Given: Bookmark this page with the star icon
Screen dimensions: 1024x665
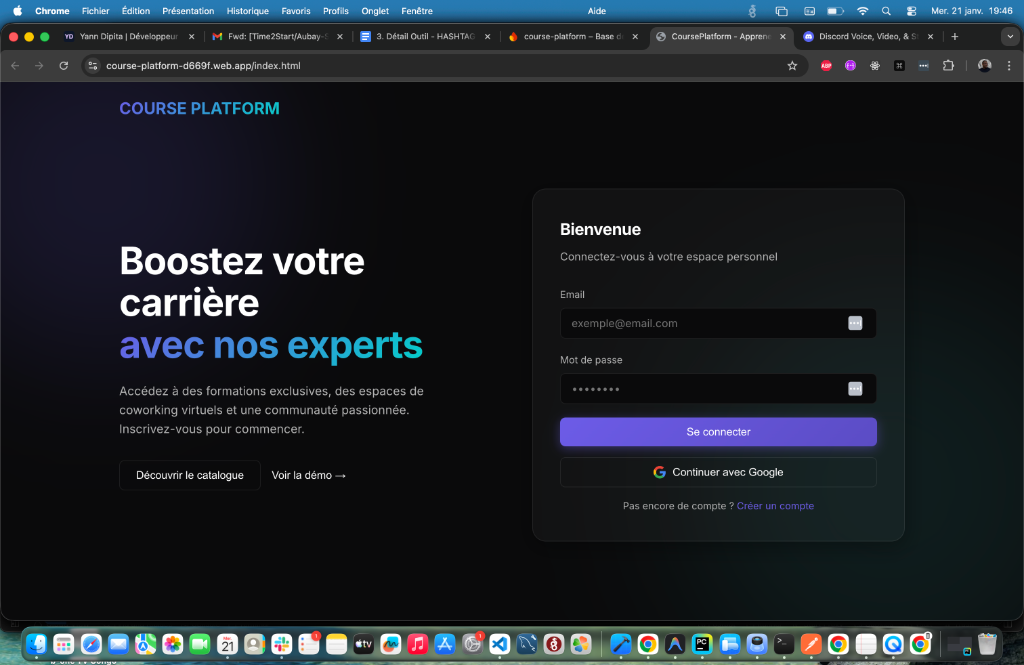Looking at the screenshot, I should click(792, 66).
